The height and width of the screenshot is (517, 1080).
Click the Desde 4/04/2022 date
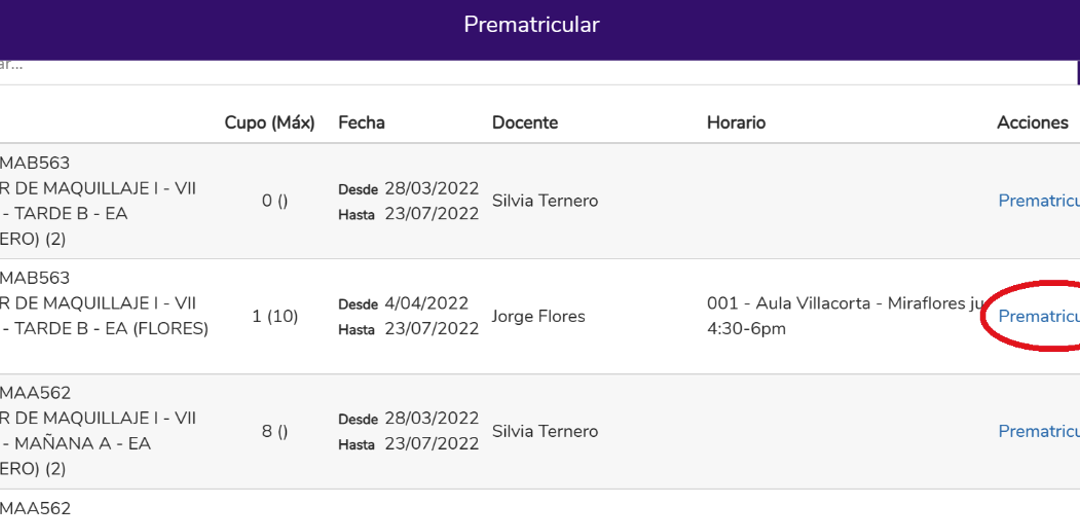pyautogui.click(x=404, y=304)
